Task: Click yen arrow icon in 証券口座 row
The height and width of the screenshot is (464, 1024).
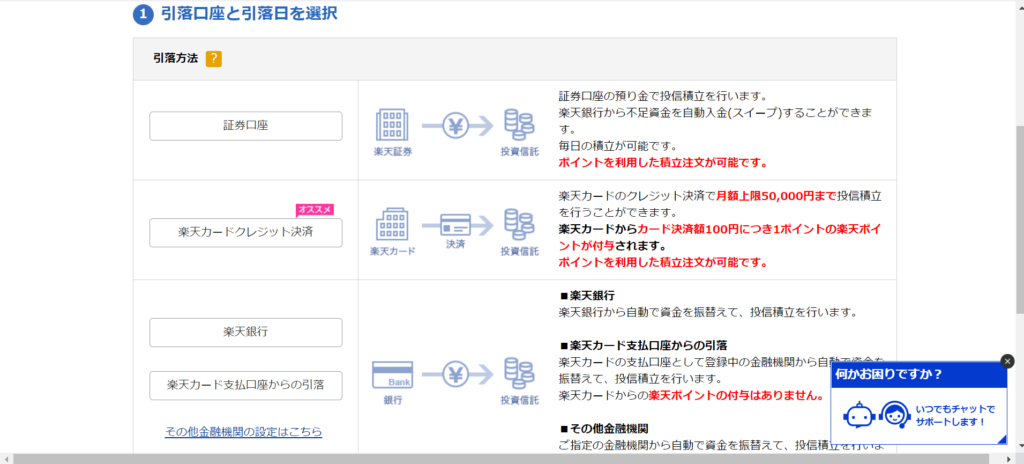Action: coord(456,125)
